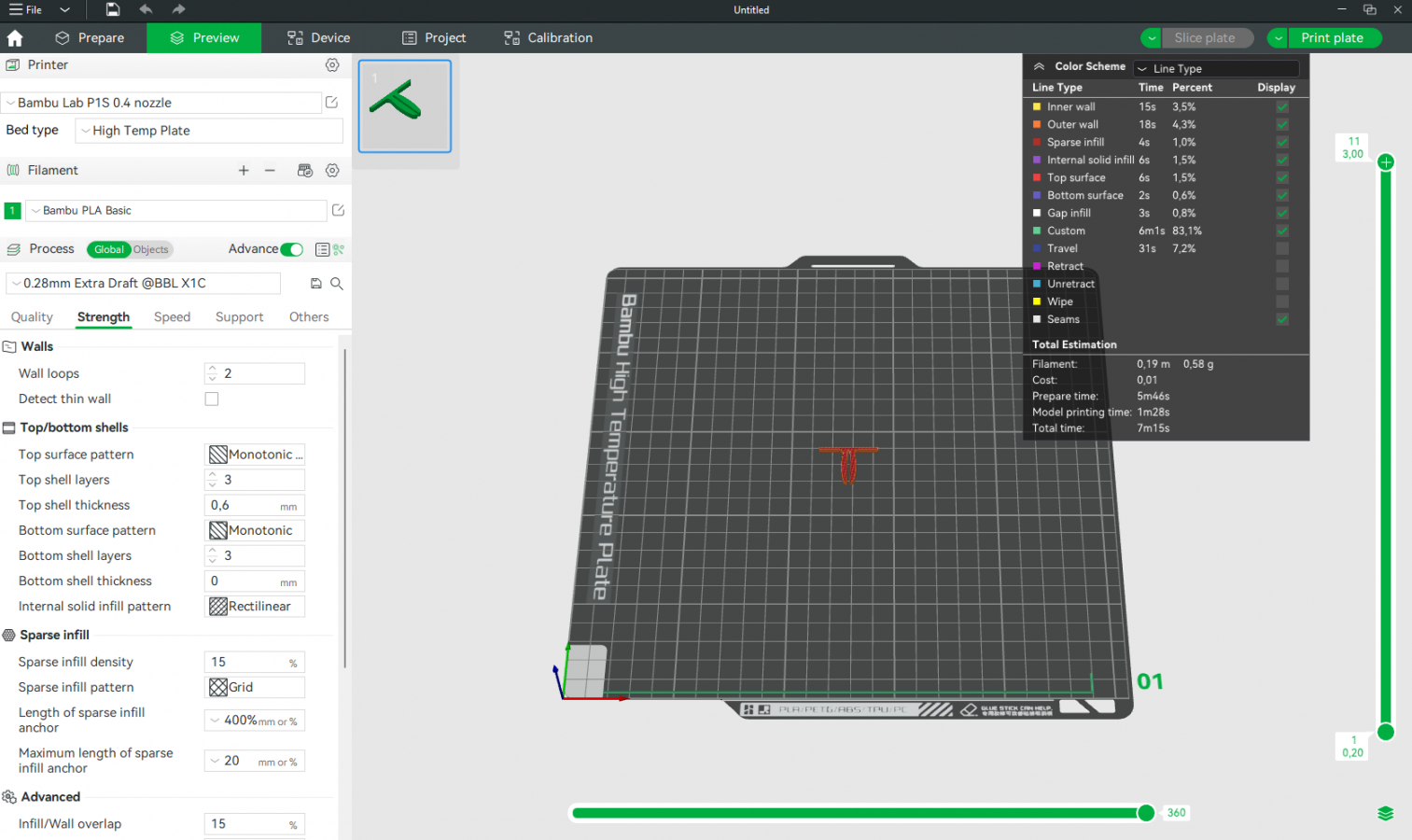Screen dimensions: 1412x840
Task: Open the Speed settings tab
Action: (x=172, y=317)
